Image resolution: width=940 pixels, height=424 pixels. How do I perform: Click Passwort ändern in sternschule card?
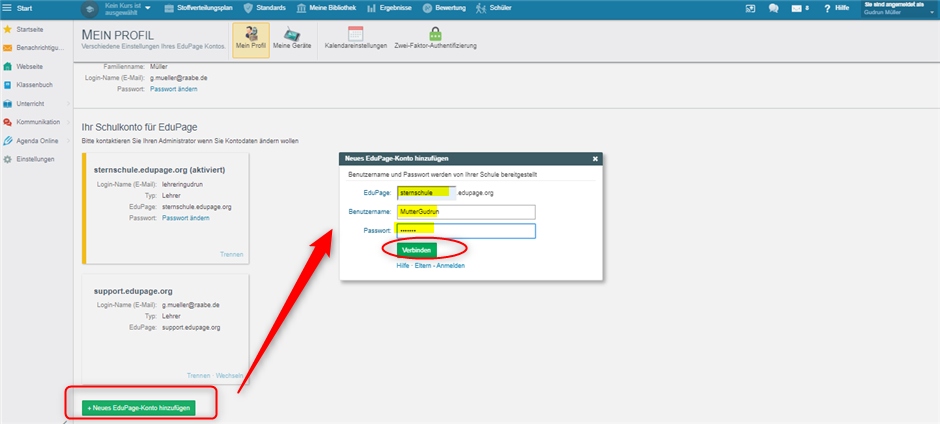[186, 218]
